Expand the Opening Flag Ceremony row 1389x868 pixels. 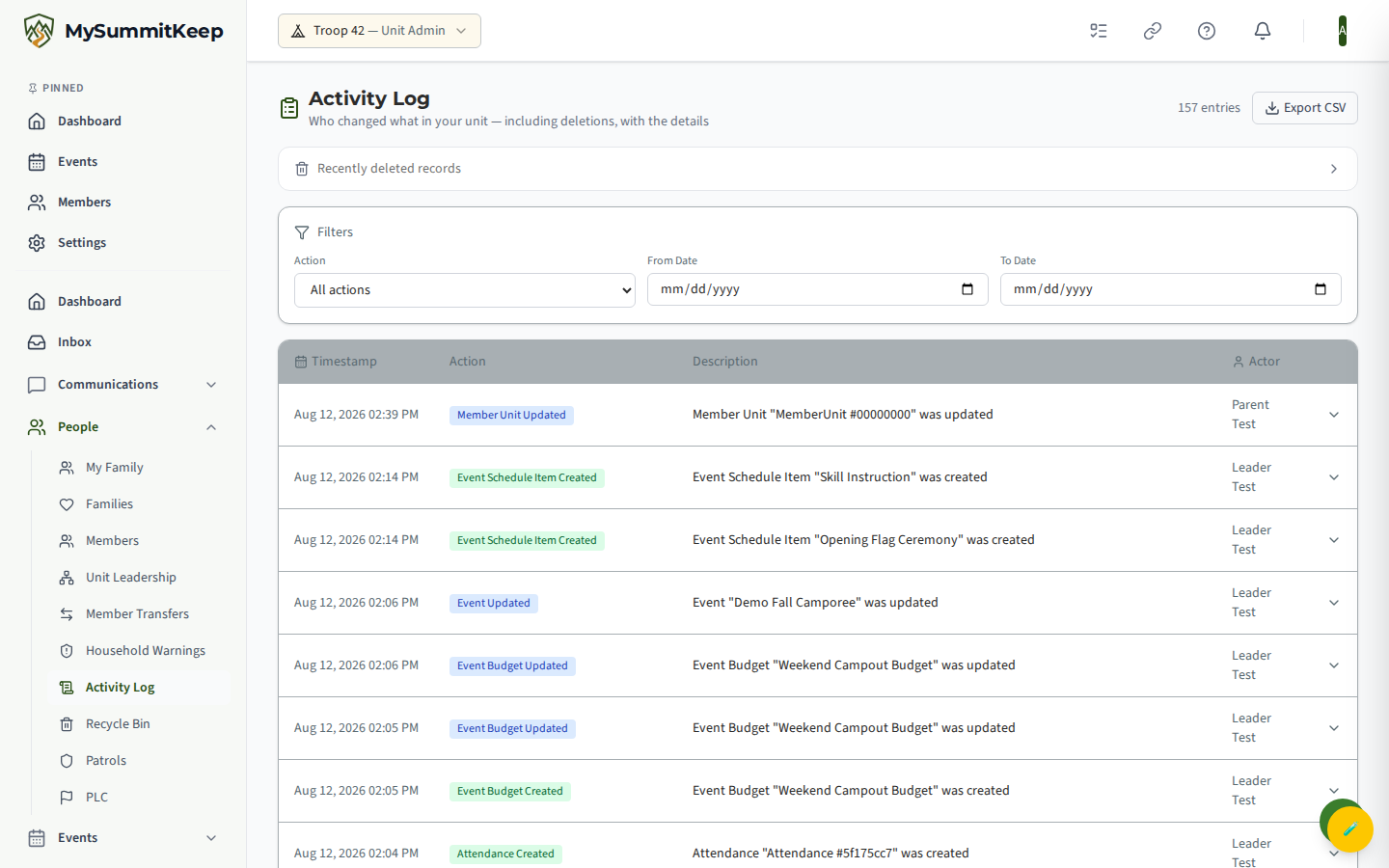pyautogui.click(x=1334, y=540)
